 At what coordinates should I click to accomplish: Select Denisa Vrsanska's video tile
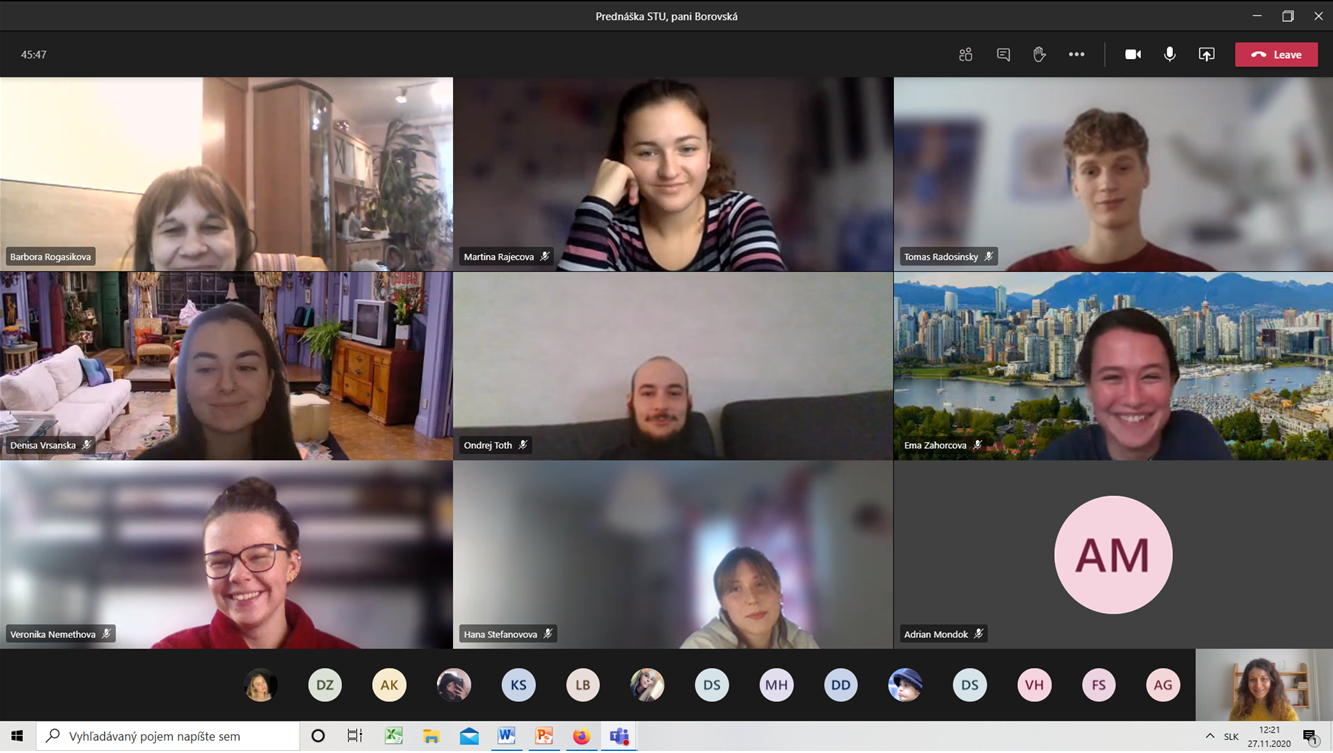[x=226, y=366]
